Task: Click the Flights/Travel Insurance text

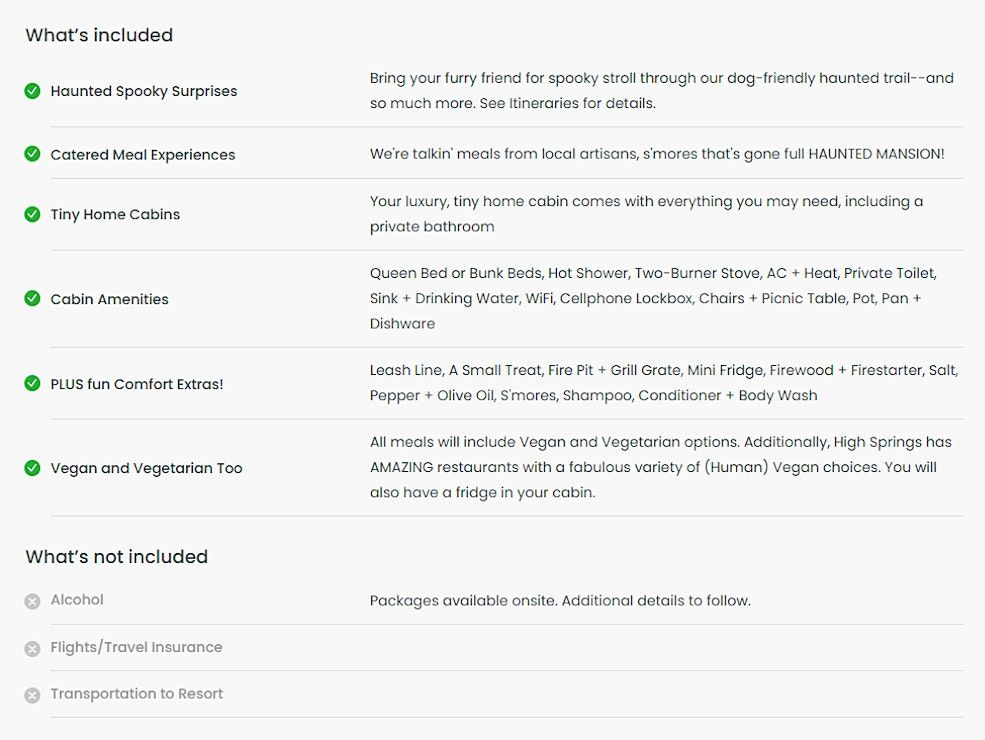Action: [x=136, y=647]
